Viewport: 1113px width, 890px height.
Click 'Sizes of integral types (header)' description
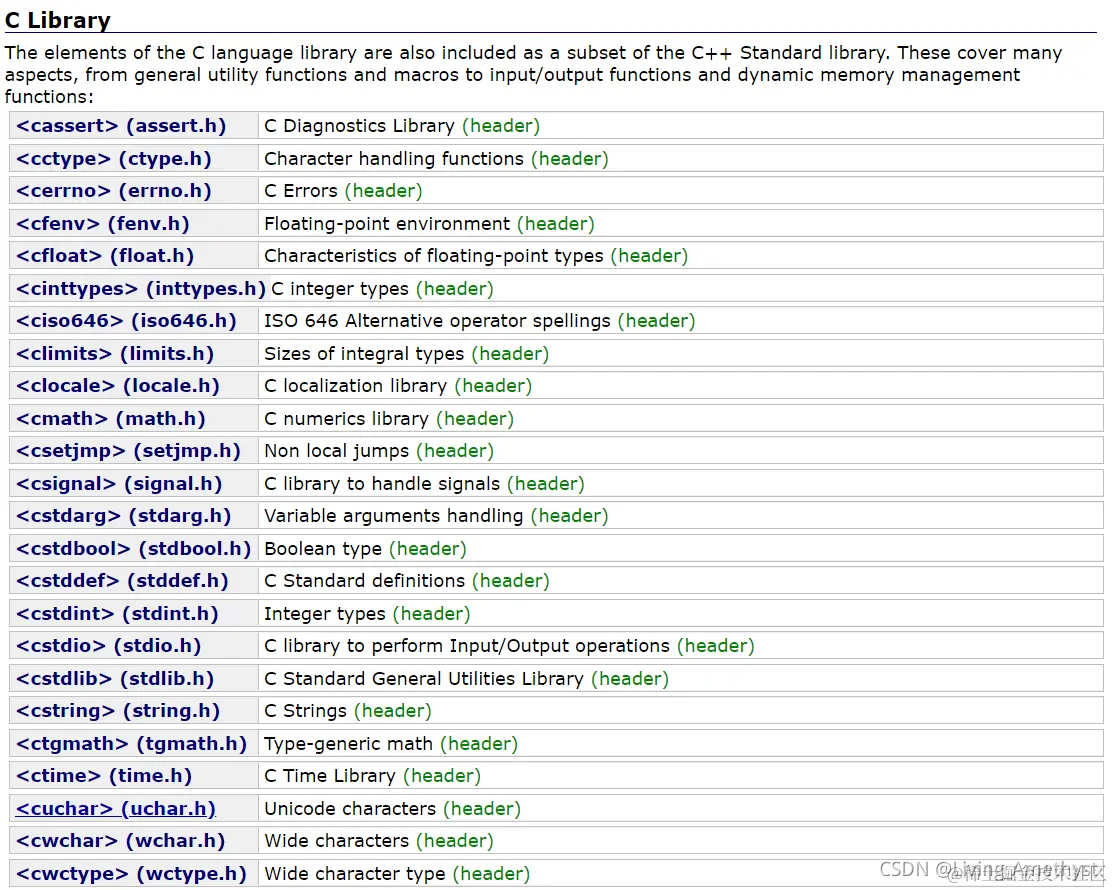407,353
